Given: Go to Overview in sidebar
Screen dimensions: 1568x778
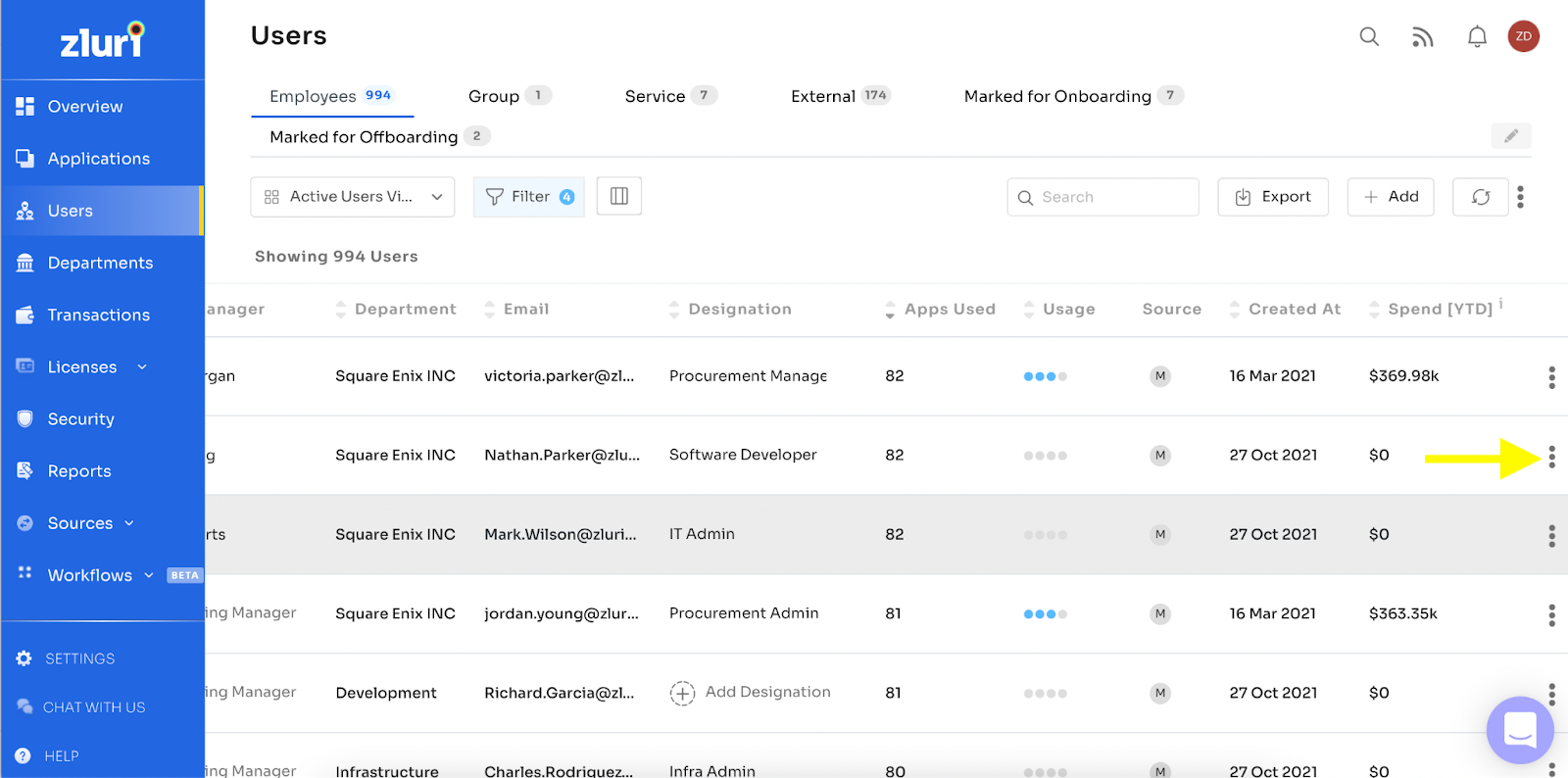Looking at the screenshot, I should click(x=102, y=107).
